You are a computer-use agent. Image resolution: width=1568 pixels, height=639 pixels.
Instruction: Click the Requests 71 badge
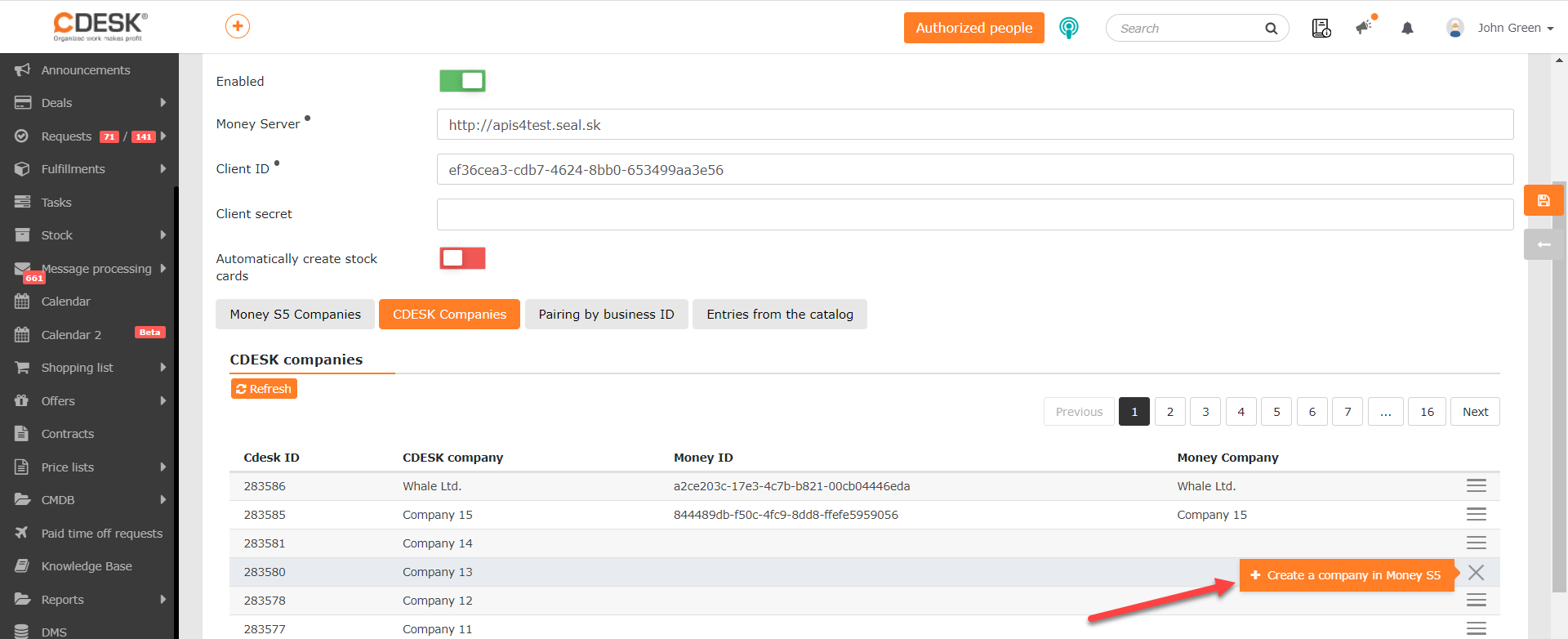(x=109, y=136)
